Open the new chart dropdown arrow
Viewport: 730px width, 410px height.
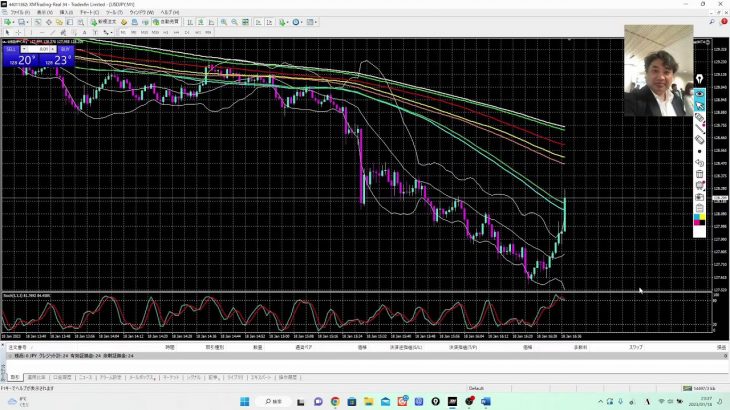[x=15, y=22]
